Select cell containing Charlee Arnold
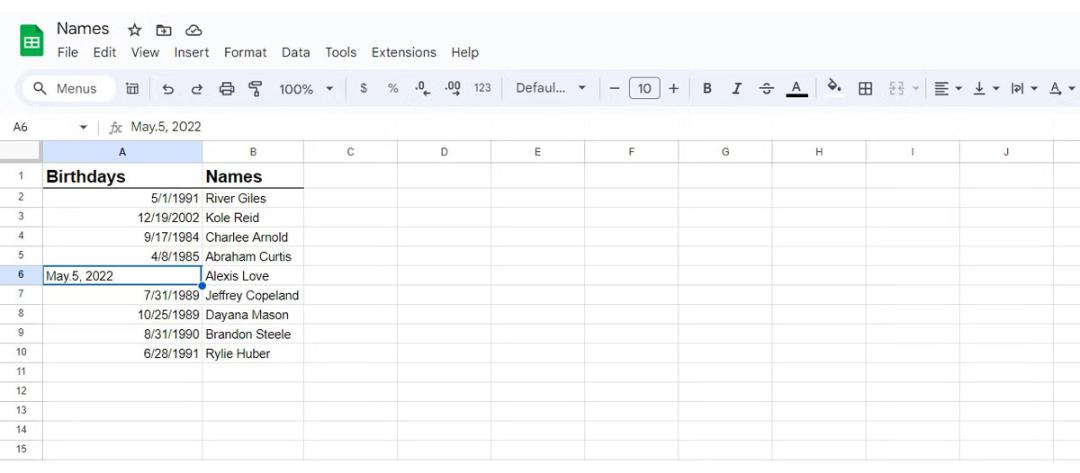Screen dimensions: 1080x473 pos(253,237)
